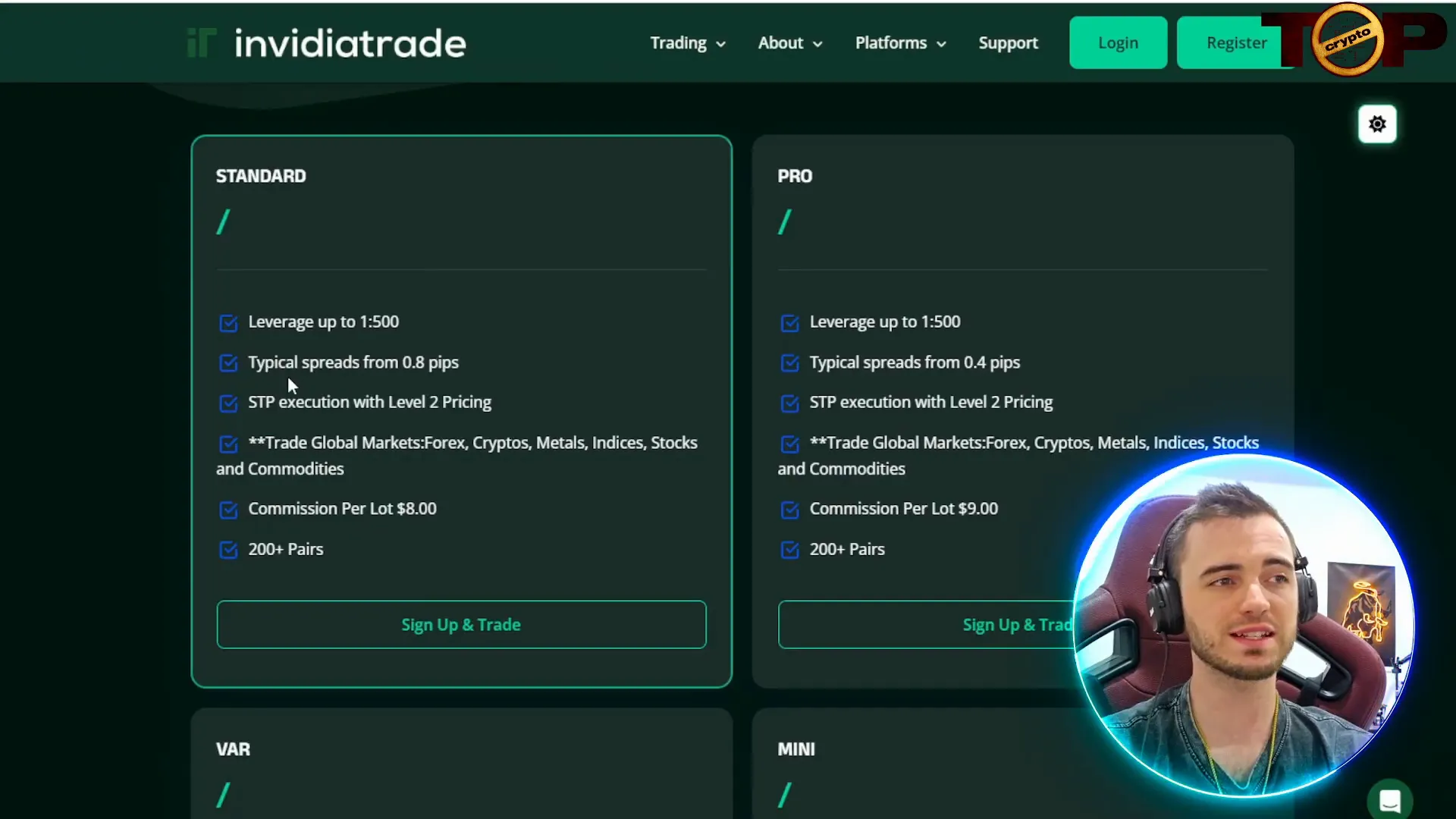Click the Standard 0.8 pips checkmark icon
1456x819 pixels.
(228, 363)
